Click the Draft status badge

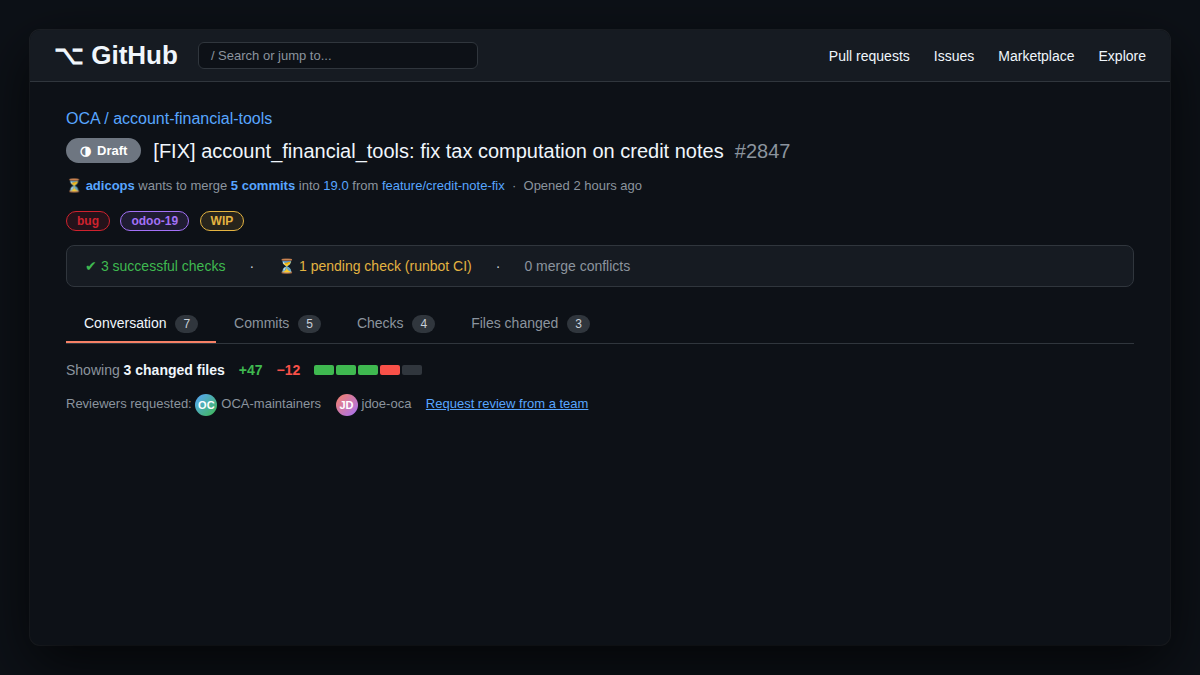(x=103, y=151)
